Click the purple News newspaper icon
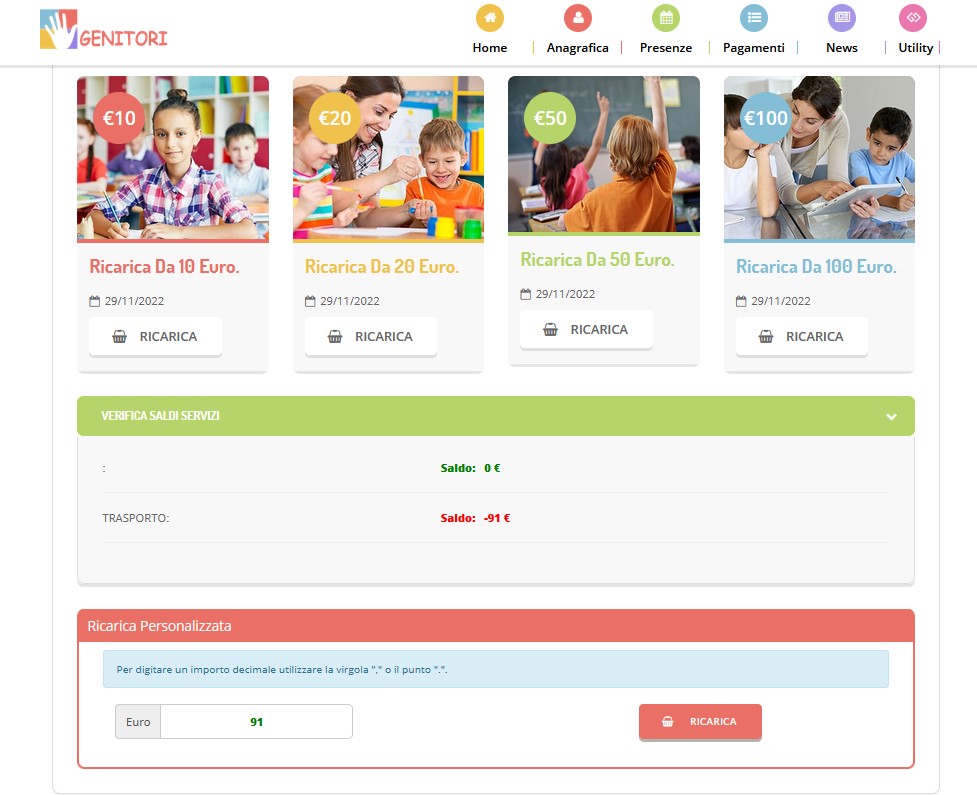The height and width of the screenshot is (795, 977). (842, 18)
